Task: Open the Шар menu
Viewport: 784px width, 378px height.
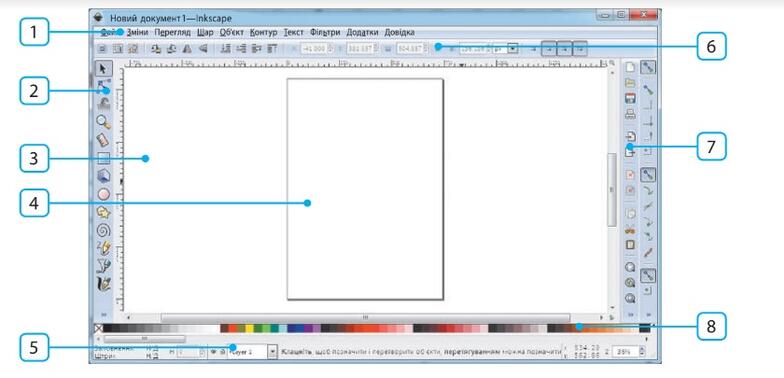Action: point(205,32)
